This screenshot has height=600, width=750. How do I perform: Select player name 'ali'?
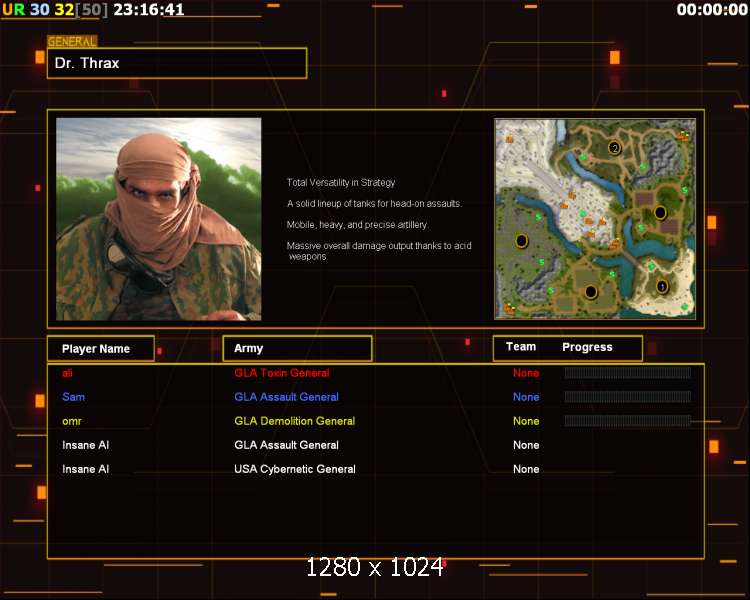(67, 373)
